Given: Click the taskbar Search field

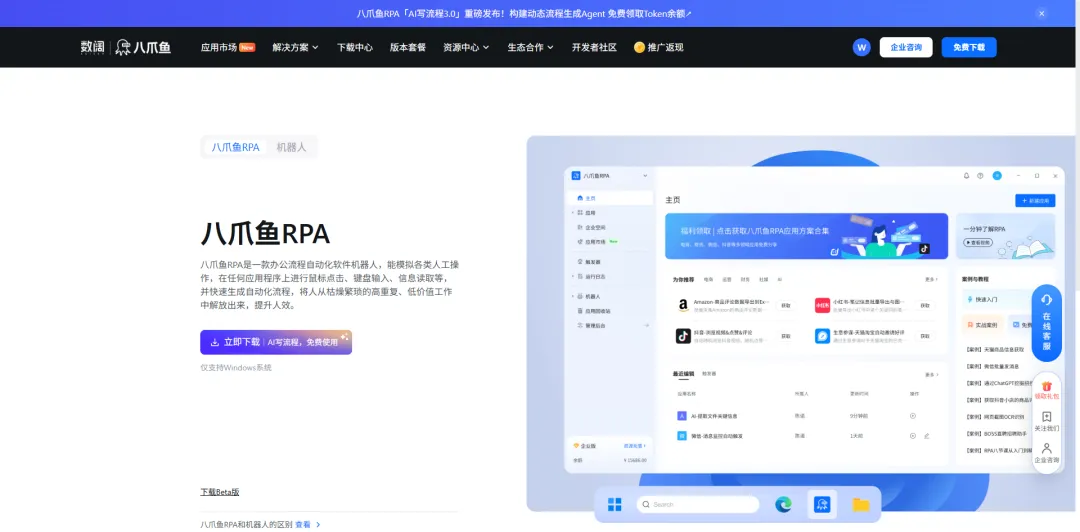Looking at the screenshot, I should click(x=698, y=504).
